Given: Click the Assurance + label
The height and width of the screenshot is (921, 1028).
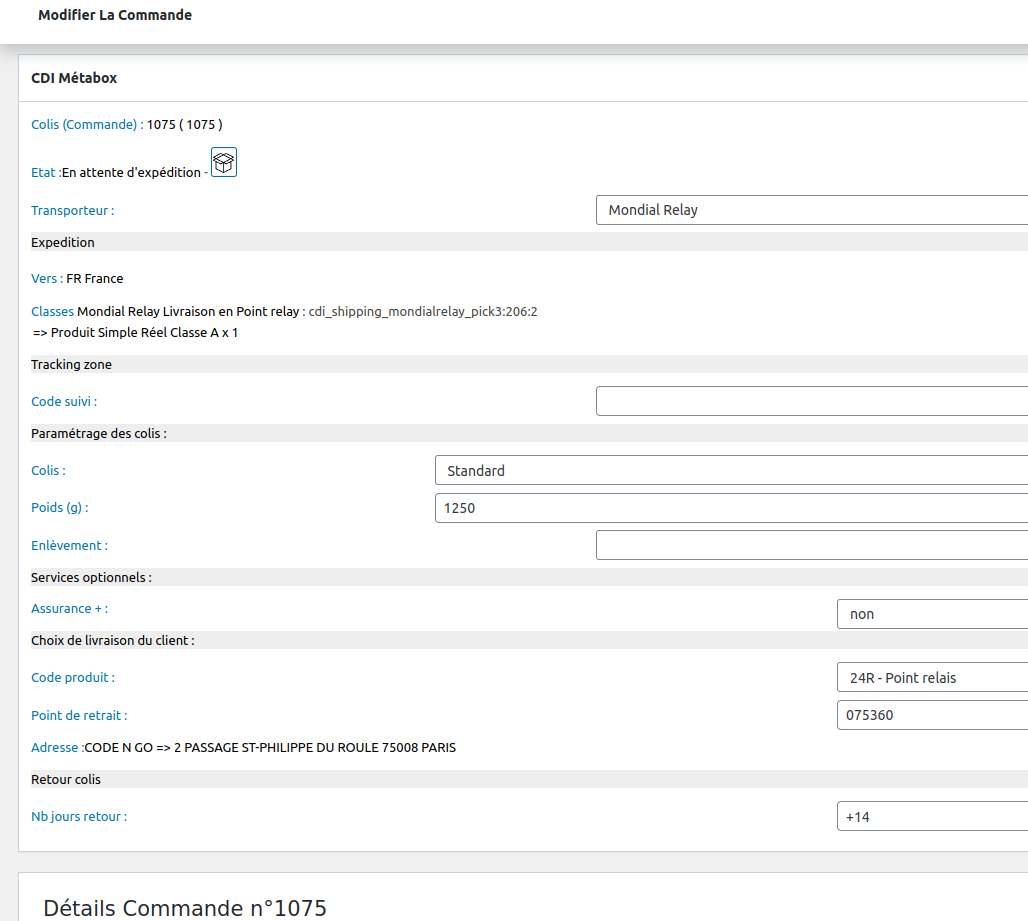Looking at the screenshot, I should [69, 609].
